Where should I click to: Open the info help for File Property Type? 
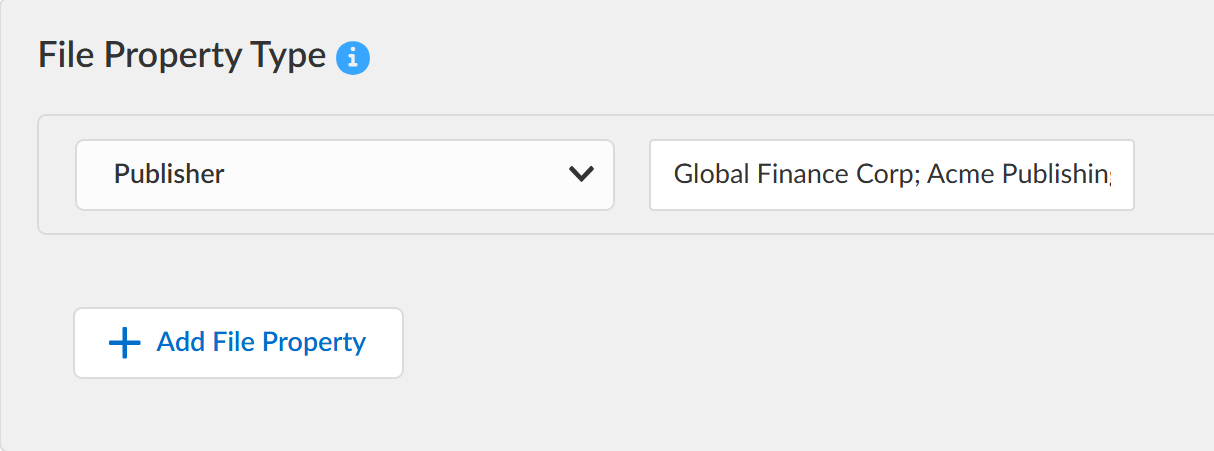point(353,58)
